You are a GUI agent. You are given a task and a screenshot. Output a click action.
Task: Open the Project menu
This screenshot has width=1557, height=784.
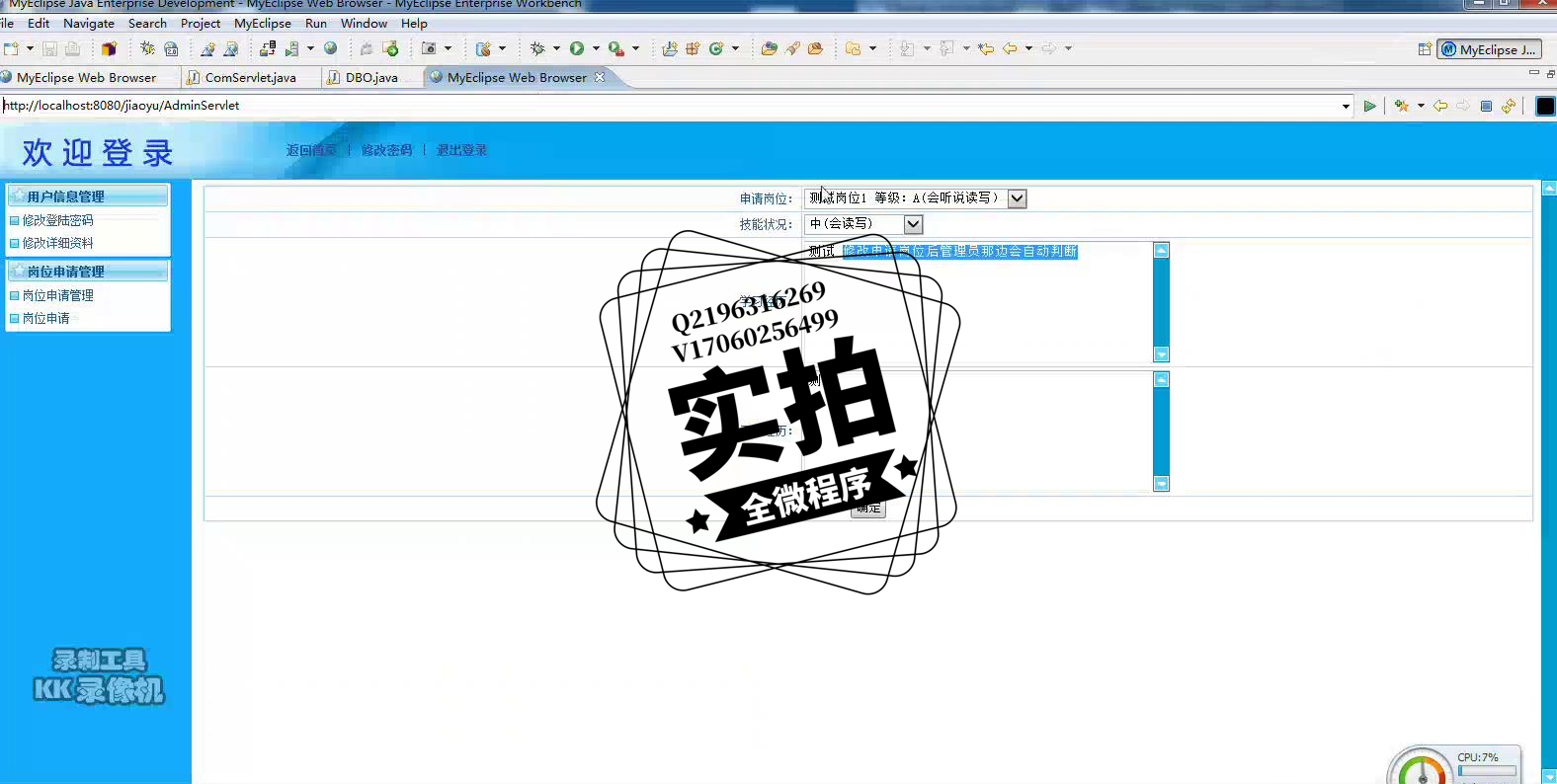201,23
